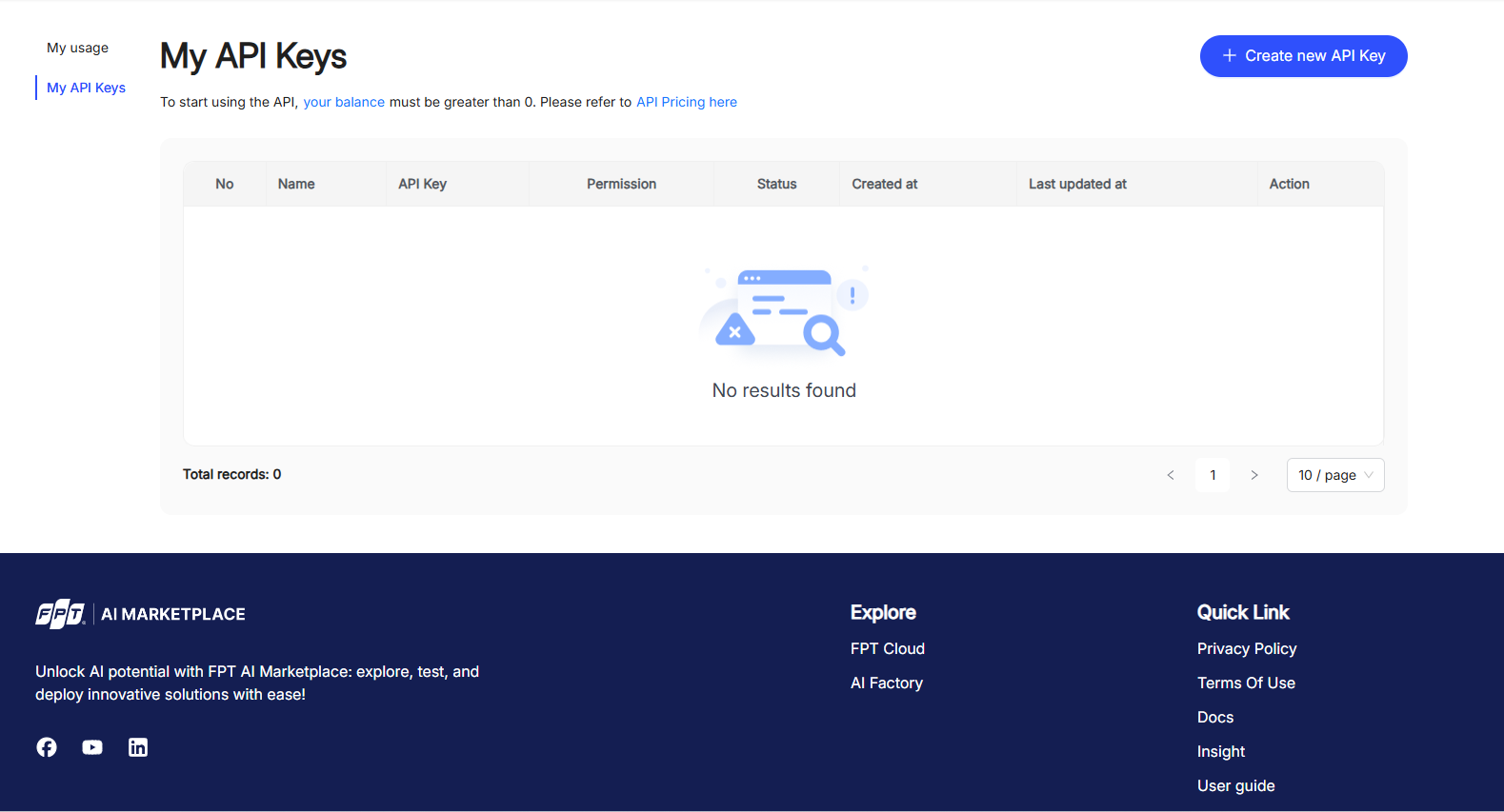Select page number 1
Viewport: 1504px width, 812px height.
click(x=1213, y=475)
